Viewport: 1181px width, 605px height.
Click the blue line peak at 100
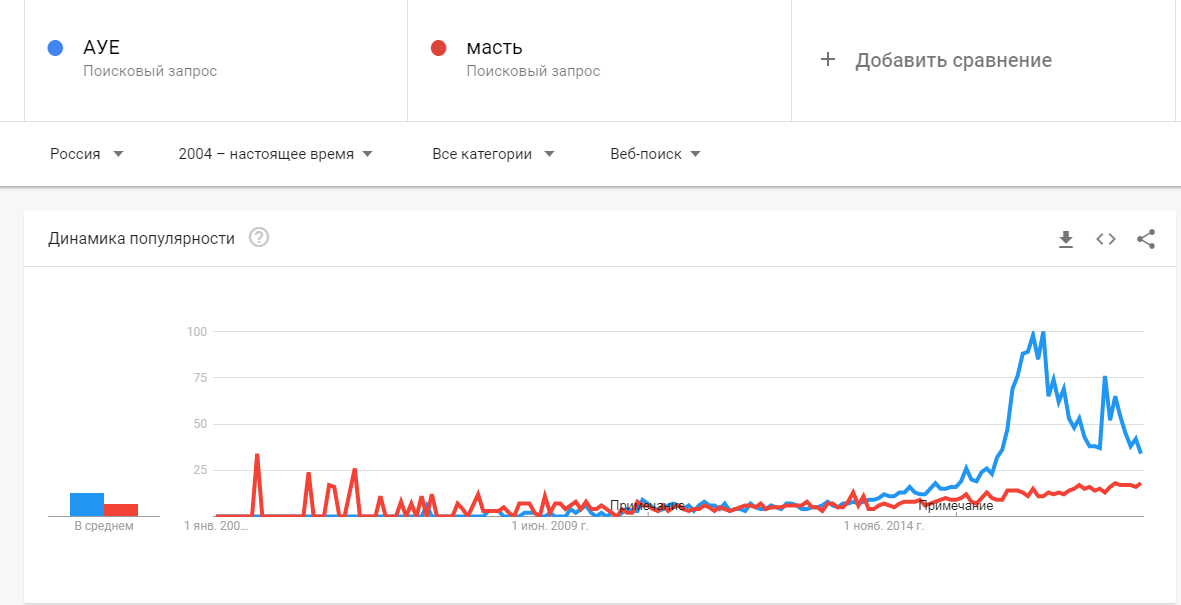point(1033,332)
